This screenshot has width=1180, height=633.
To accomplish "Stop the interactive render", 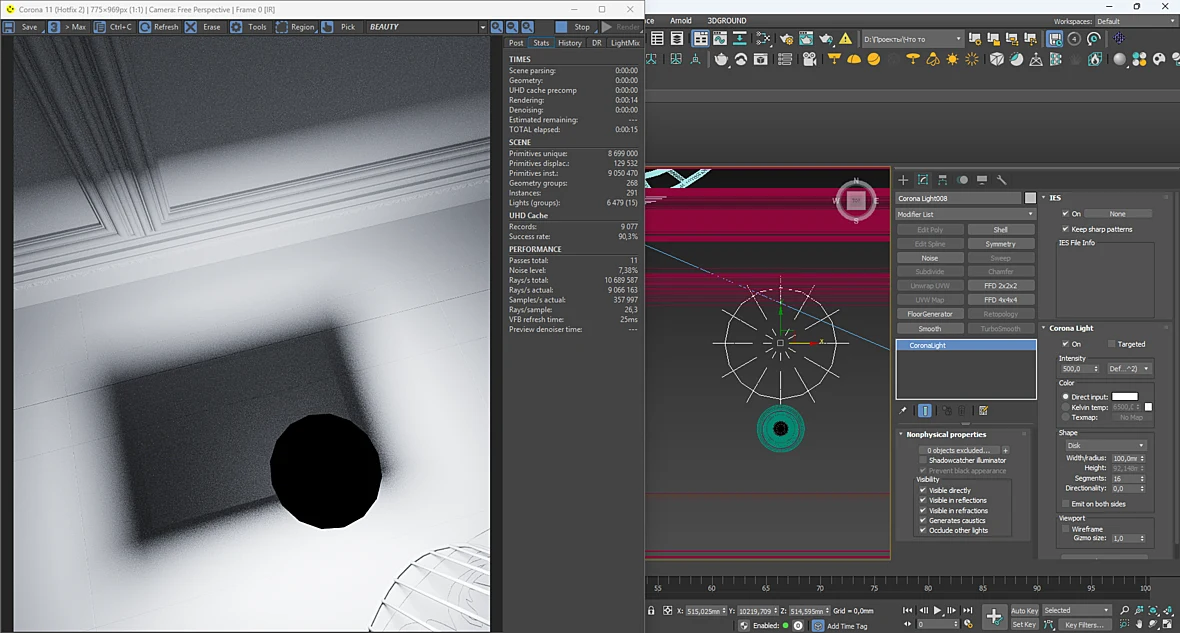I will click(x=575, y=26).
